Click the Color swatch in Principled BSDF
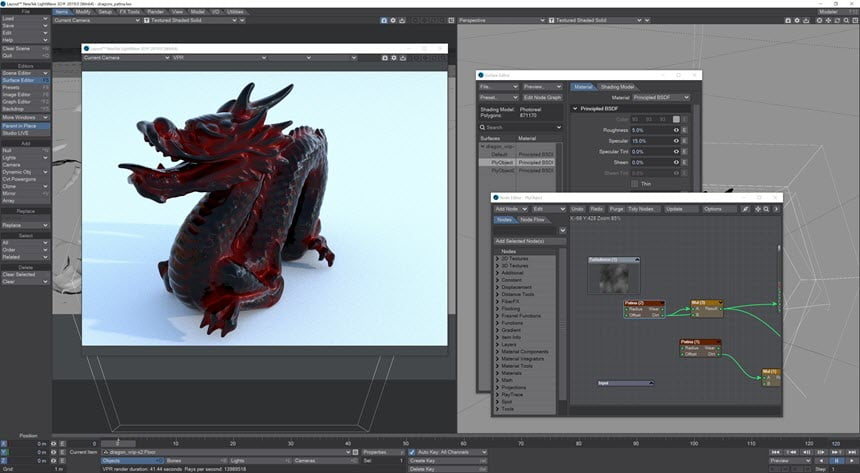 676,119
